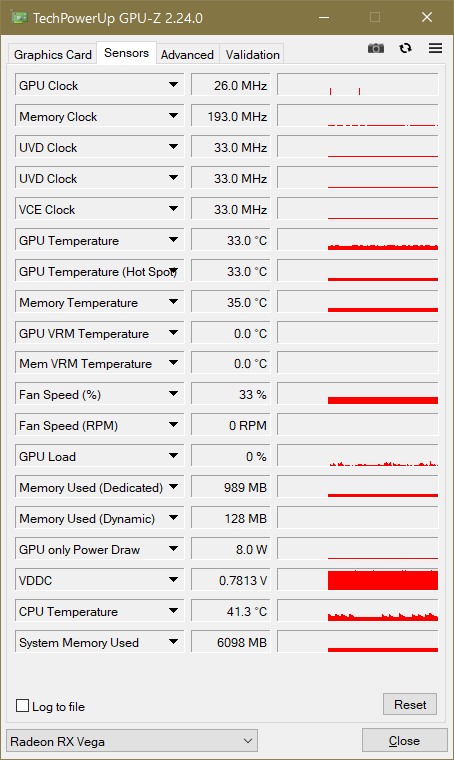Click the VDDC red history graph
The image size is (454, 760).
click(358, 580)
